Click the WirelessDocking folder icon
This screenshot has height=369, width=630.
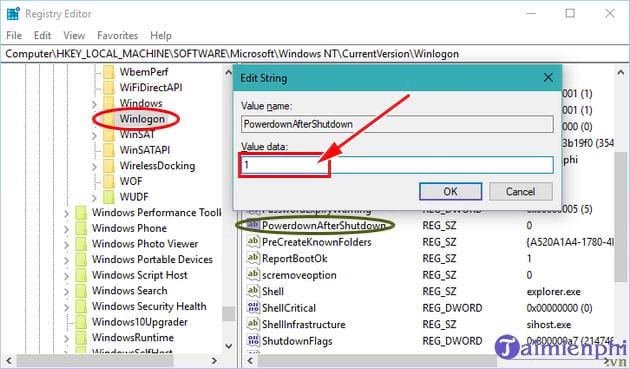[108, 166]
